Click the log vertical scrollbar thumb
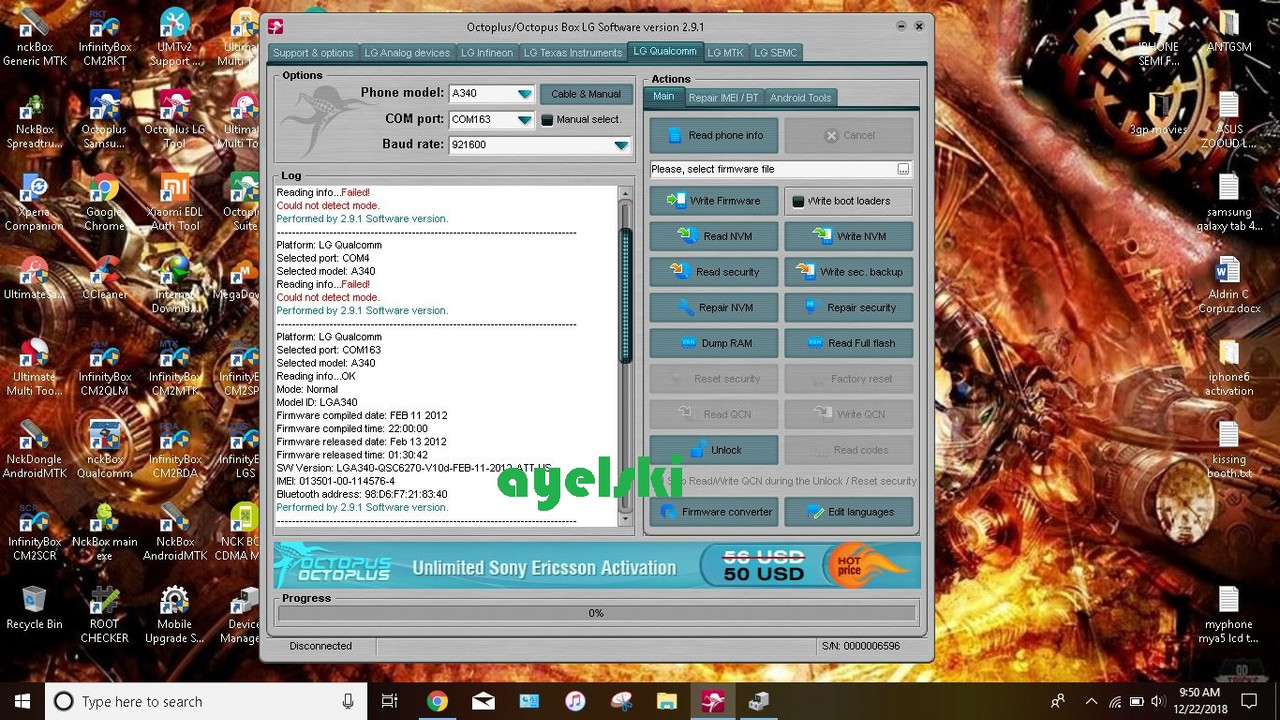The height and width of the screenshot is (720, 1280). coord(626,296)
